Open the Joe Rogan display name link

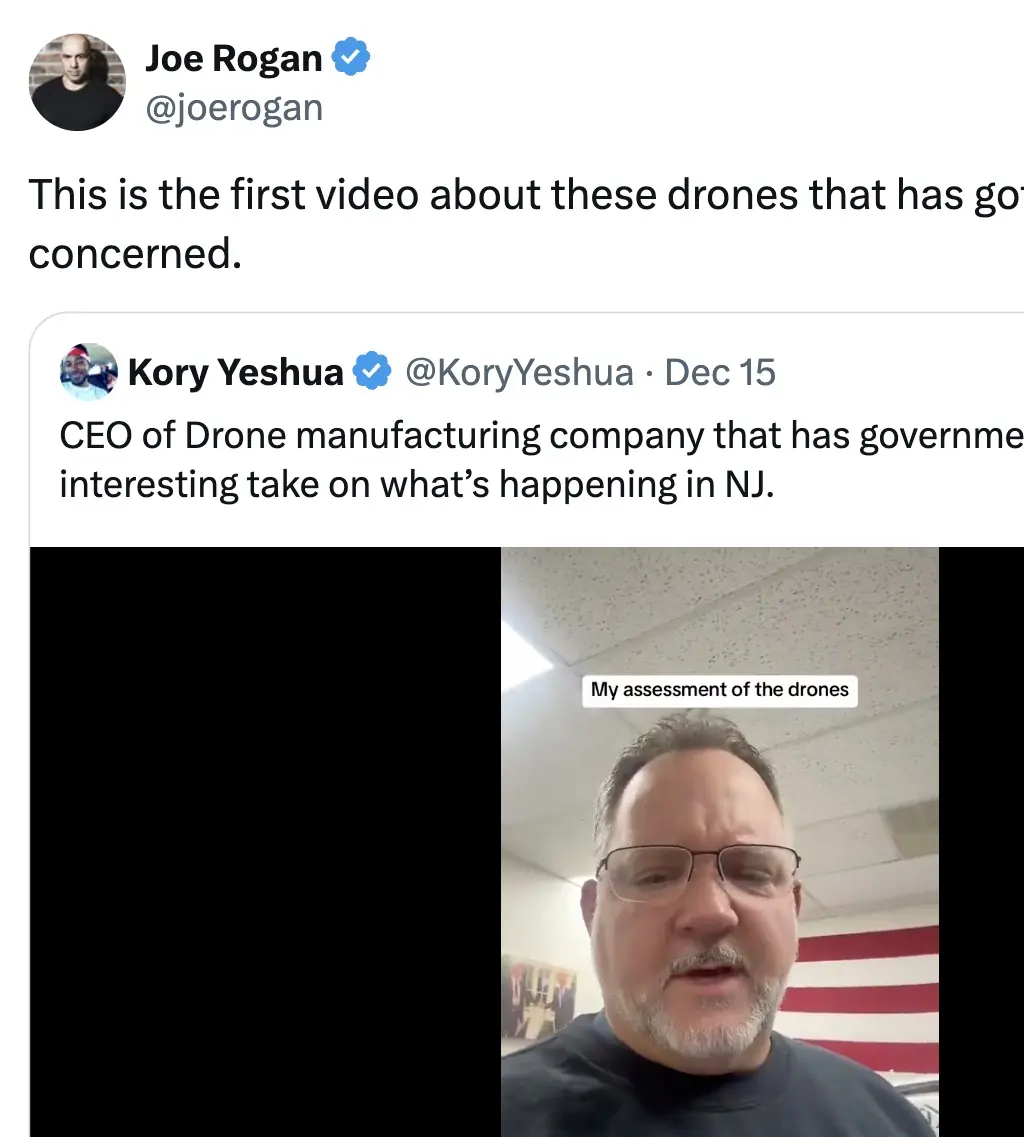click(234, 59)
